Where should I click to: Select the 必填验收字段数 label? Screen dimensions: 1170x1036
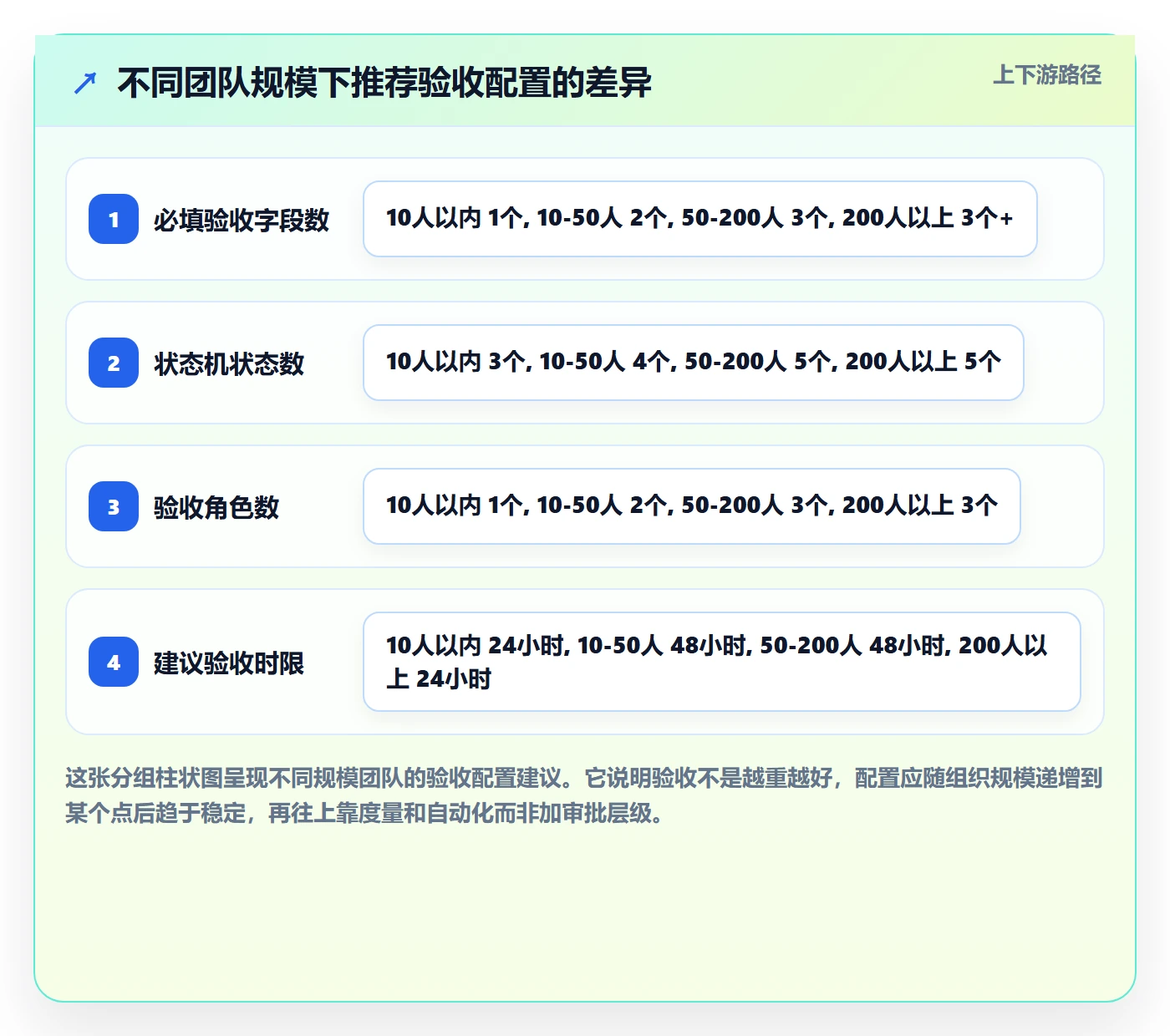tap(242, 220)
